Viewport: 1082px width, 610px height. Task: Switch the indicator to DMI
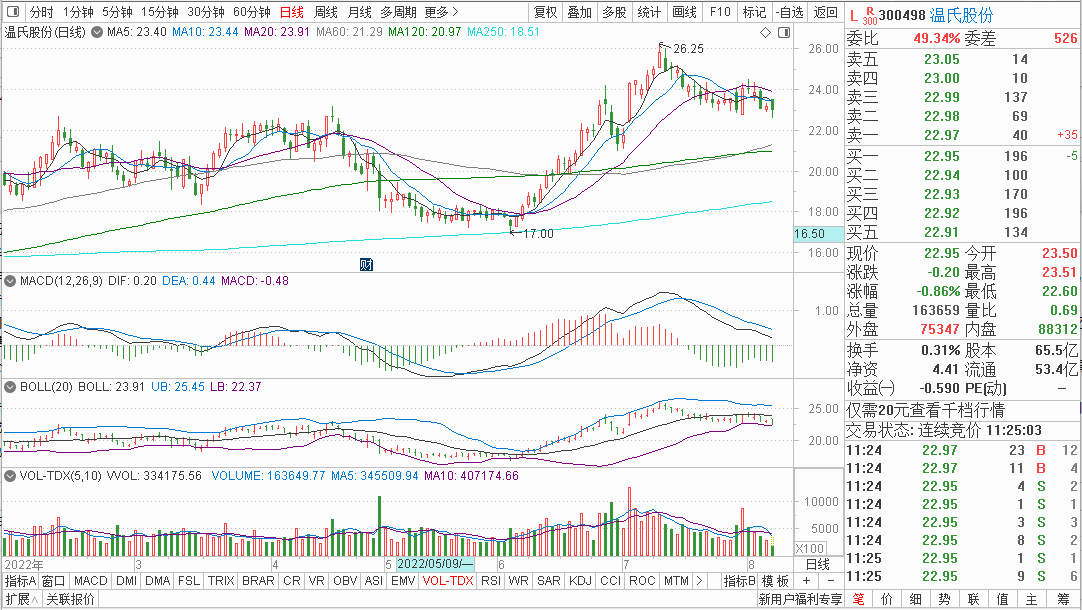pos(126,581)
